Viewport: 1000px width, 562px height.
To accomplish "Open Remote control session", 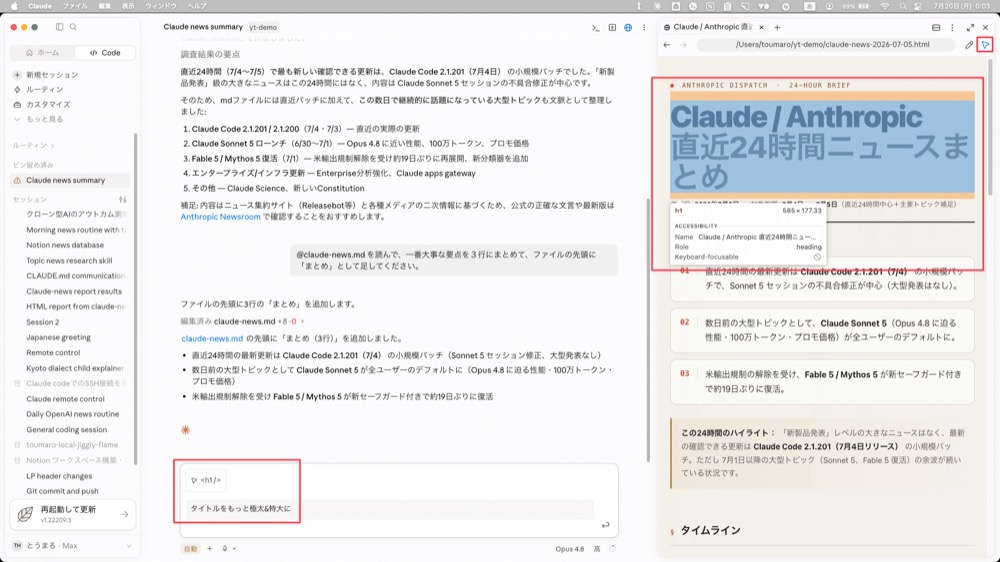I will pyautogui.click(x=53, y=352).
